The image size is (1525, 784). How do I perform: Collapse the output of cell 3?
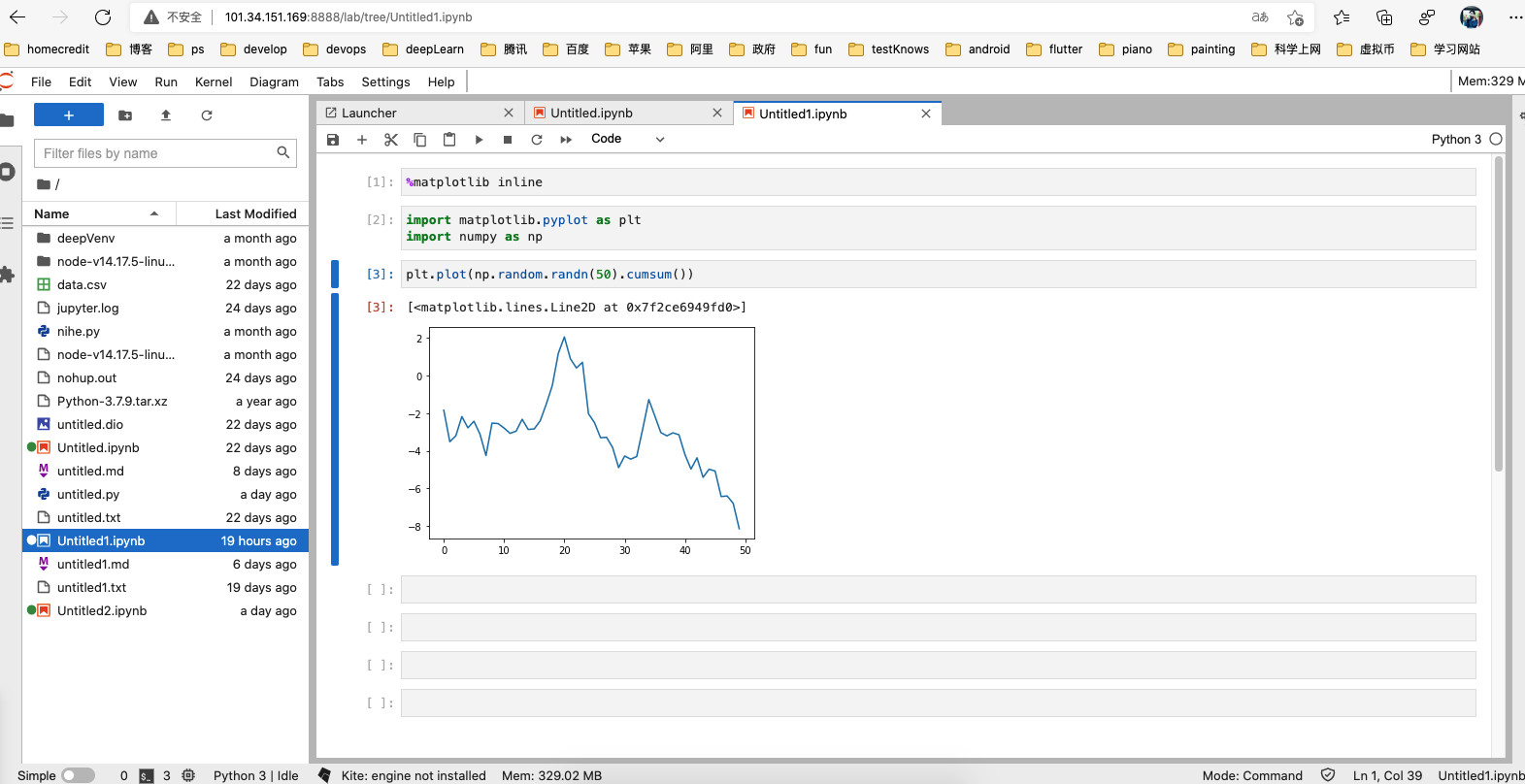[335, 429]
